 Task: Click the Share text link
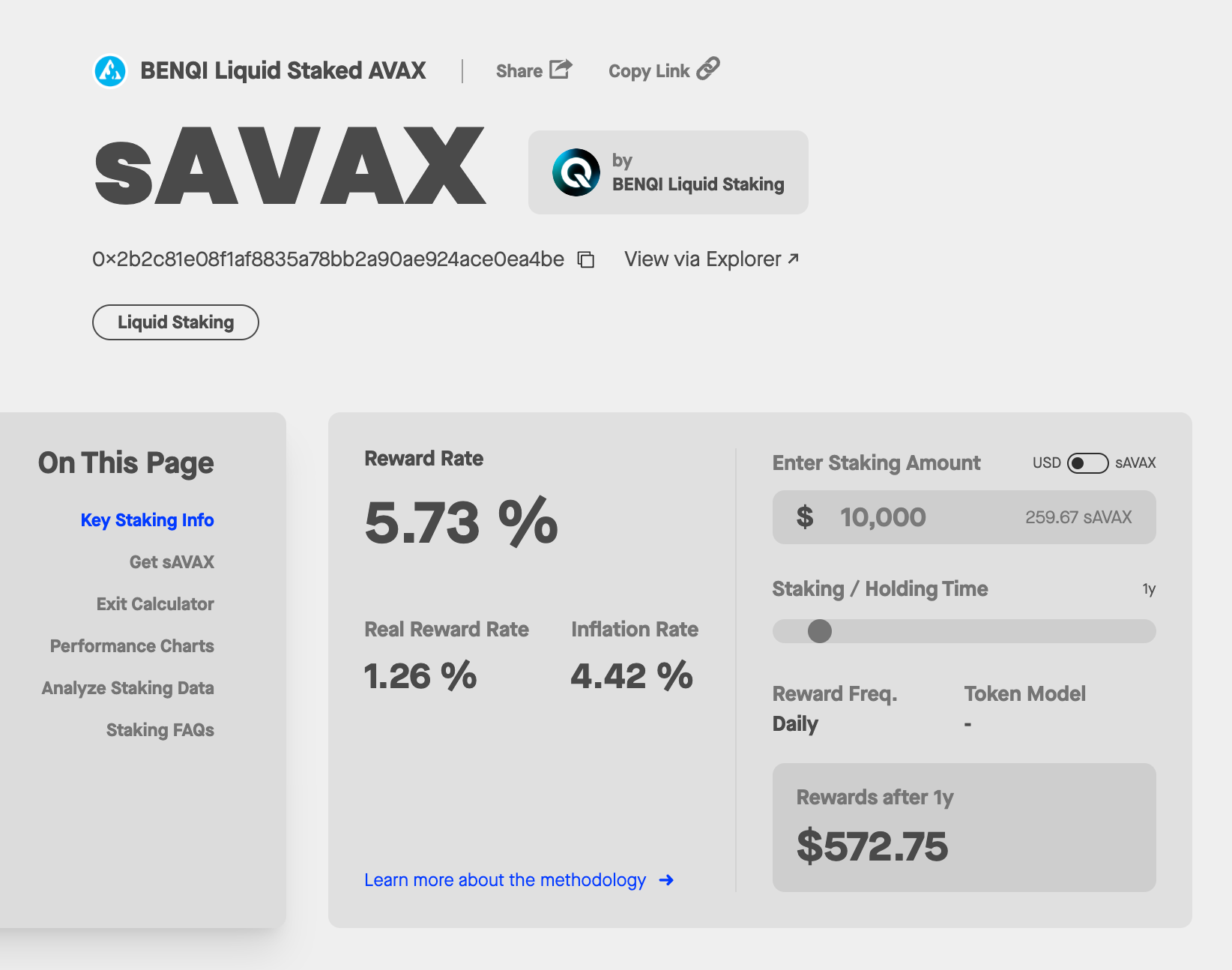(x=519, y=71)
